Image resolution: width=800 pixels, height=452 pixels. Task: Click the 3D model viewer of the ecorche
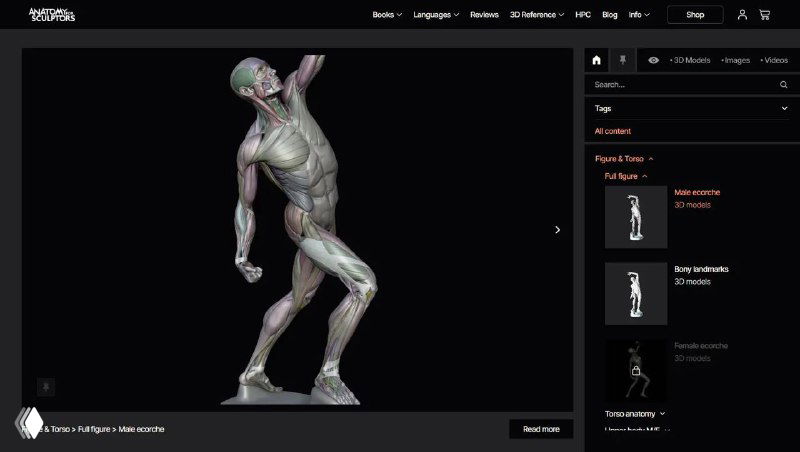297,230
